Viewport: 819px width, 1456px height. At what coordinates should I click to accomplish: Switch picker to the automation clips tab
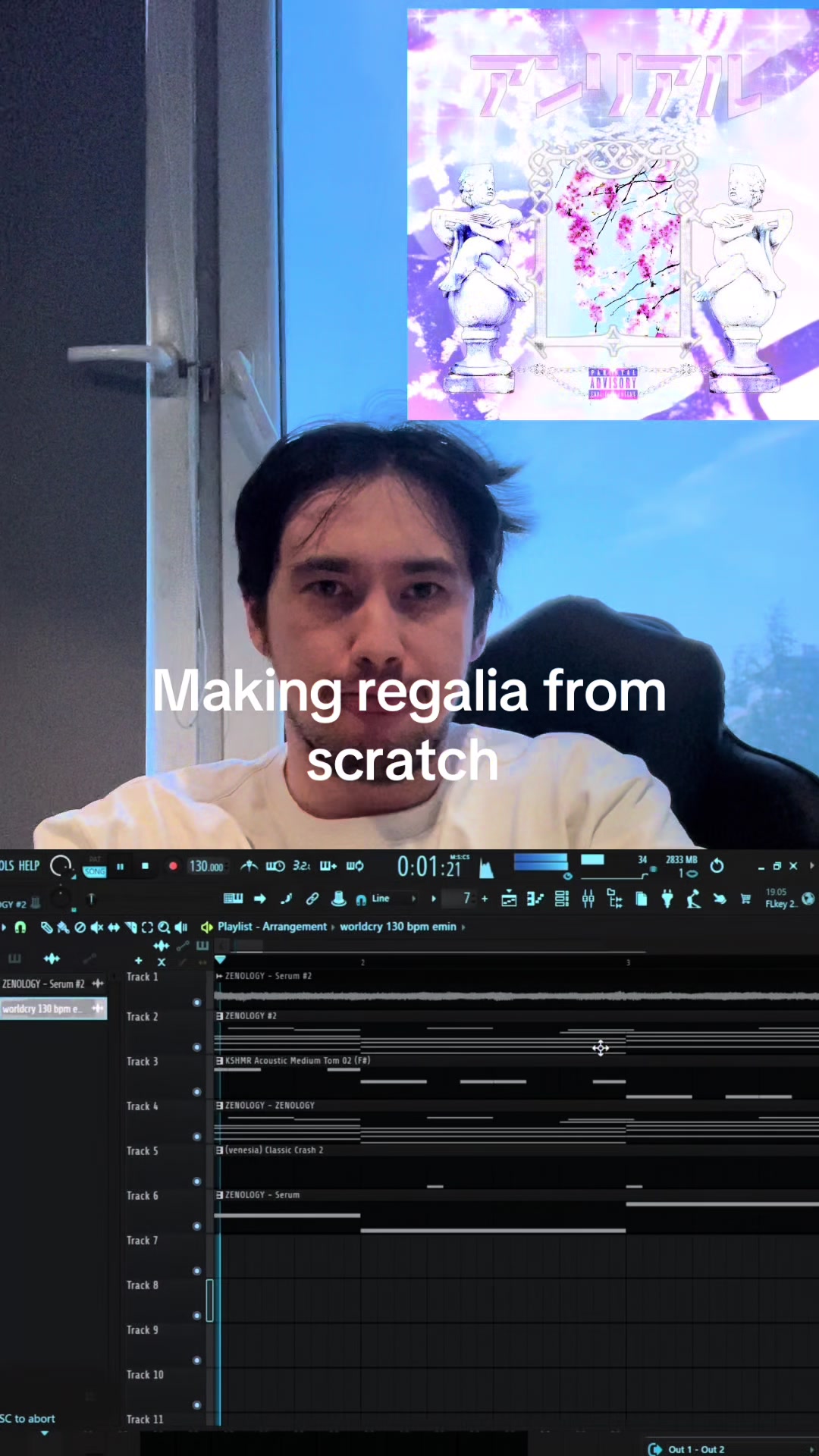[x=89, y=959]
